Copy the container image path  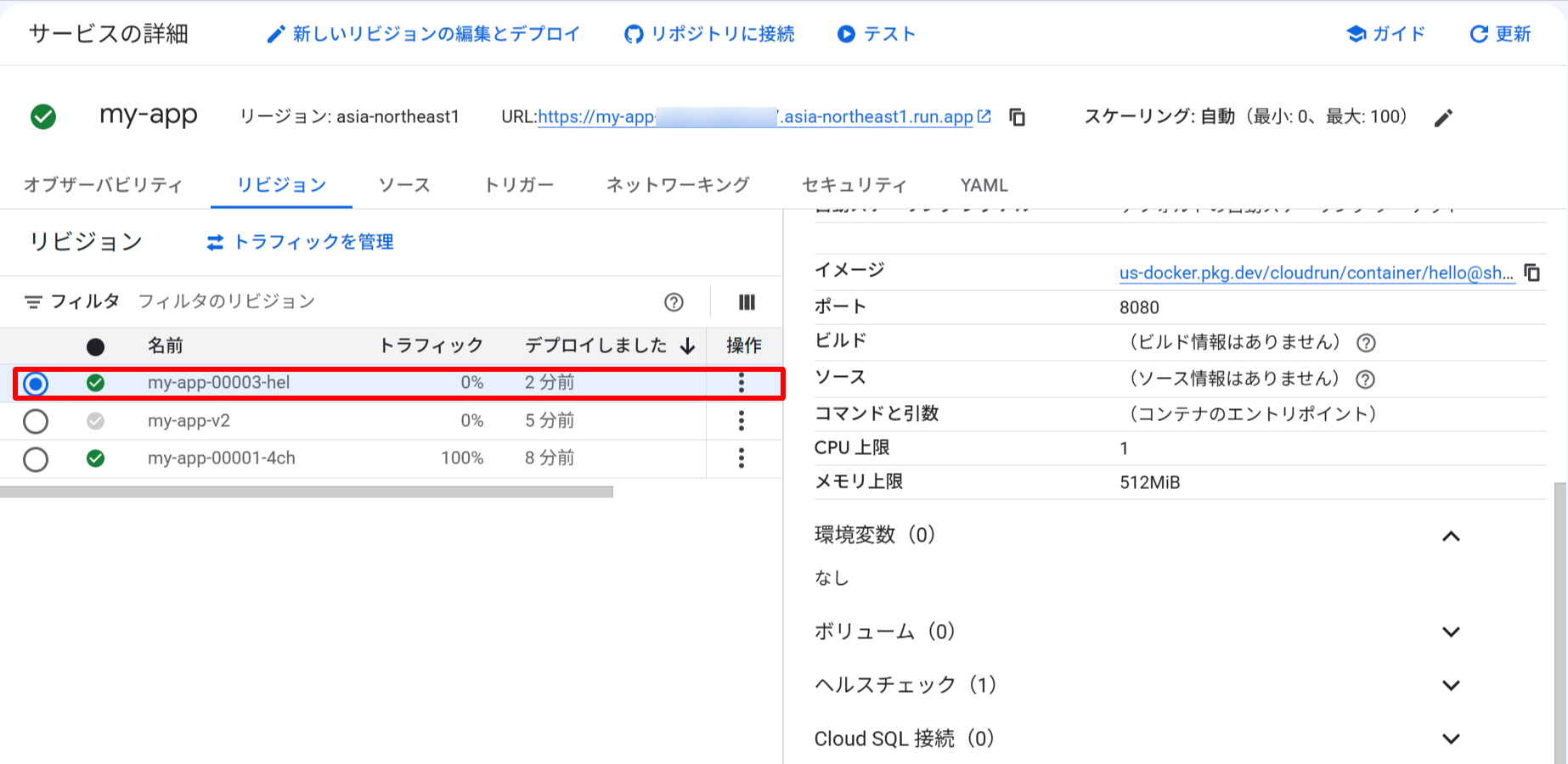(x=1532, y=272)
